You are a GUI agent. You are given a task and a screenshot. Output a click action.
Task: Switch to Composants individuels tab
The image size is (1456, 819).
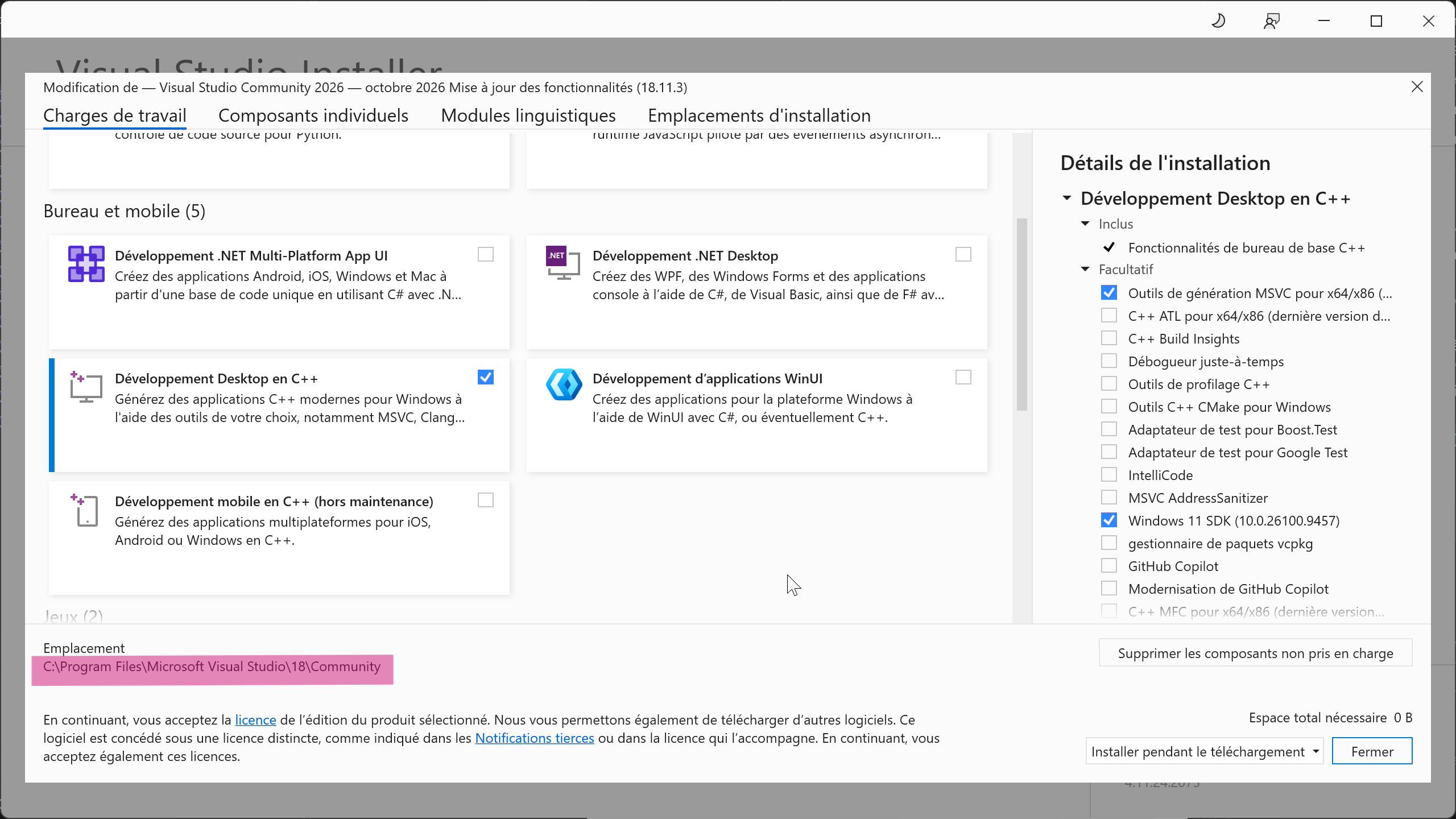(x=313, y=115)
